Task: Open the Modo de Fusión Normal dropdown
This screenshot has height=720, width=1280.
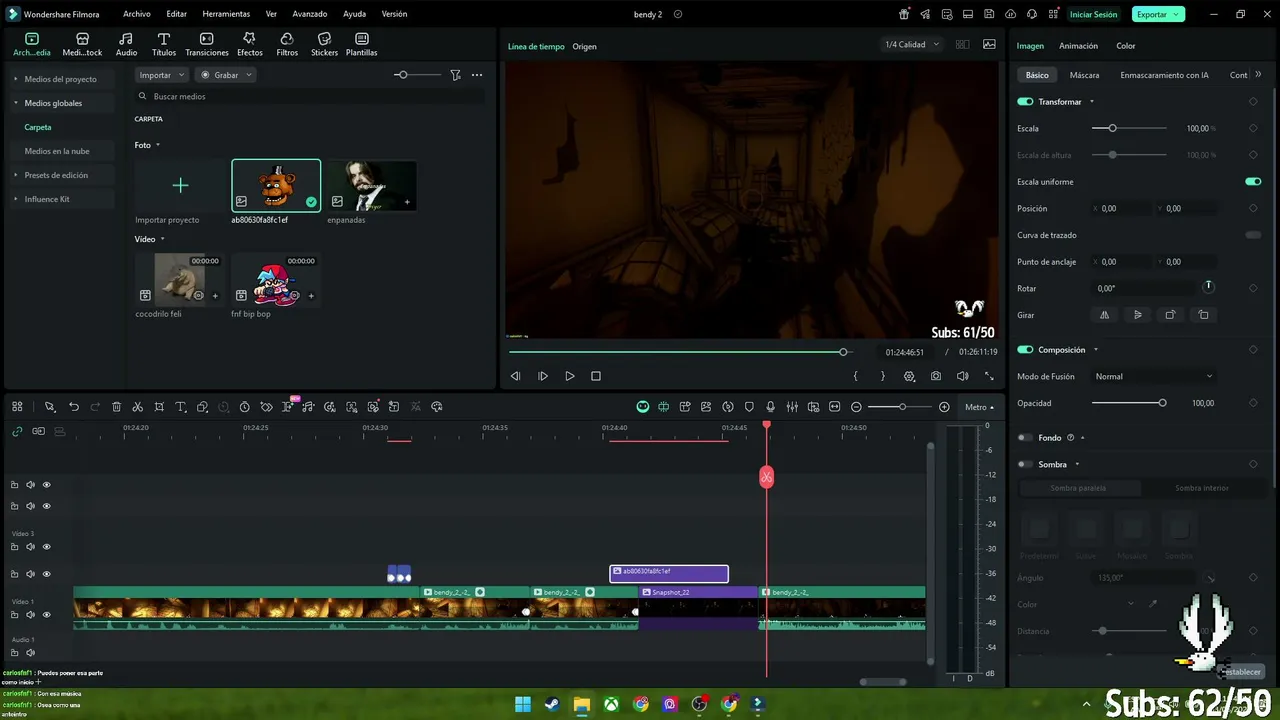Action: click(1154, 377)
